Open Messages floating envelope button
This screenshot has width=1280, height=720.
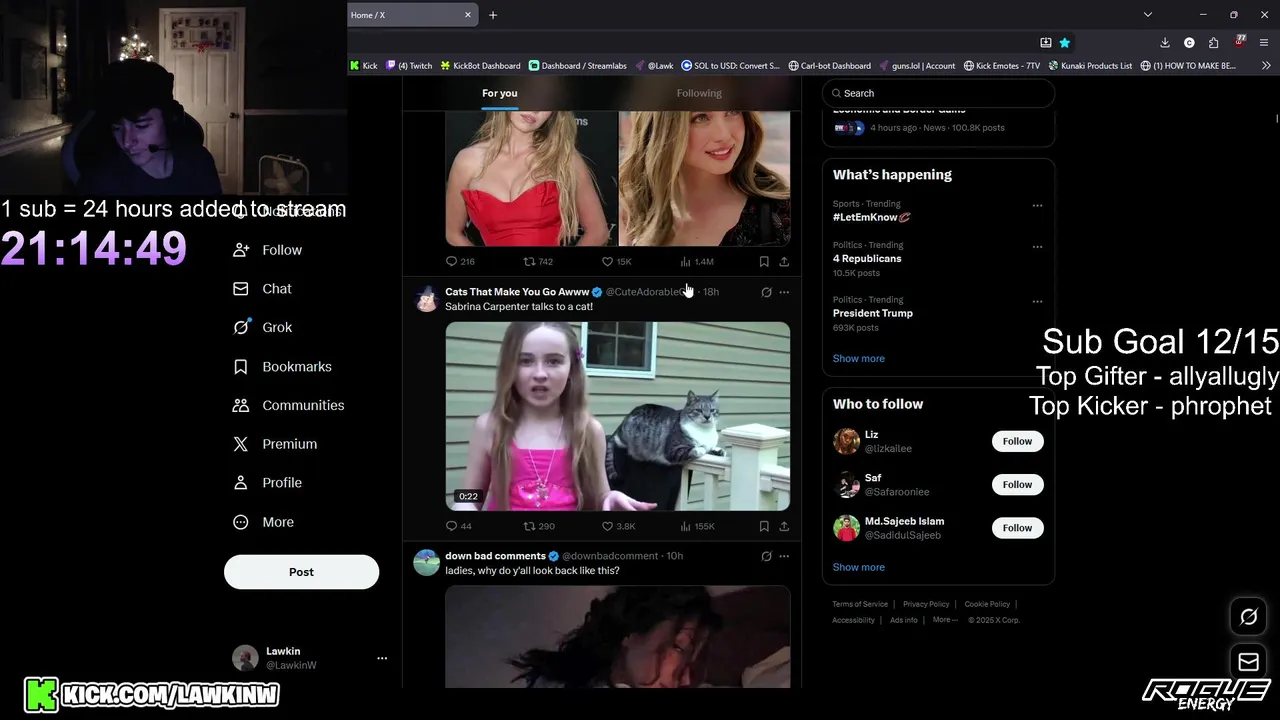click(1249, 661)
